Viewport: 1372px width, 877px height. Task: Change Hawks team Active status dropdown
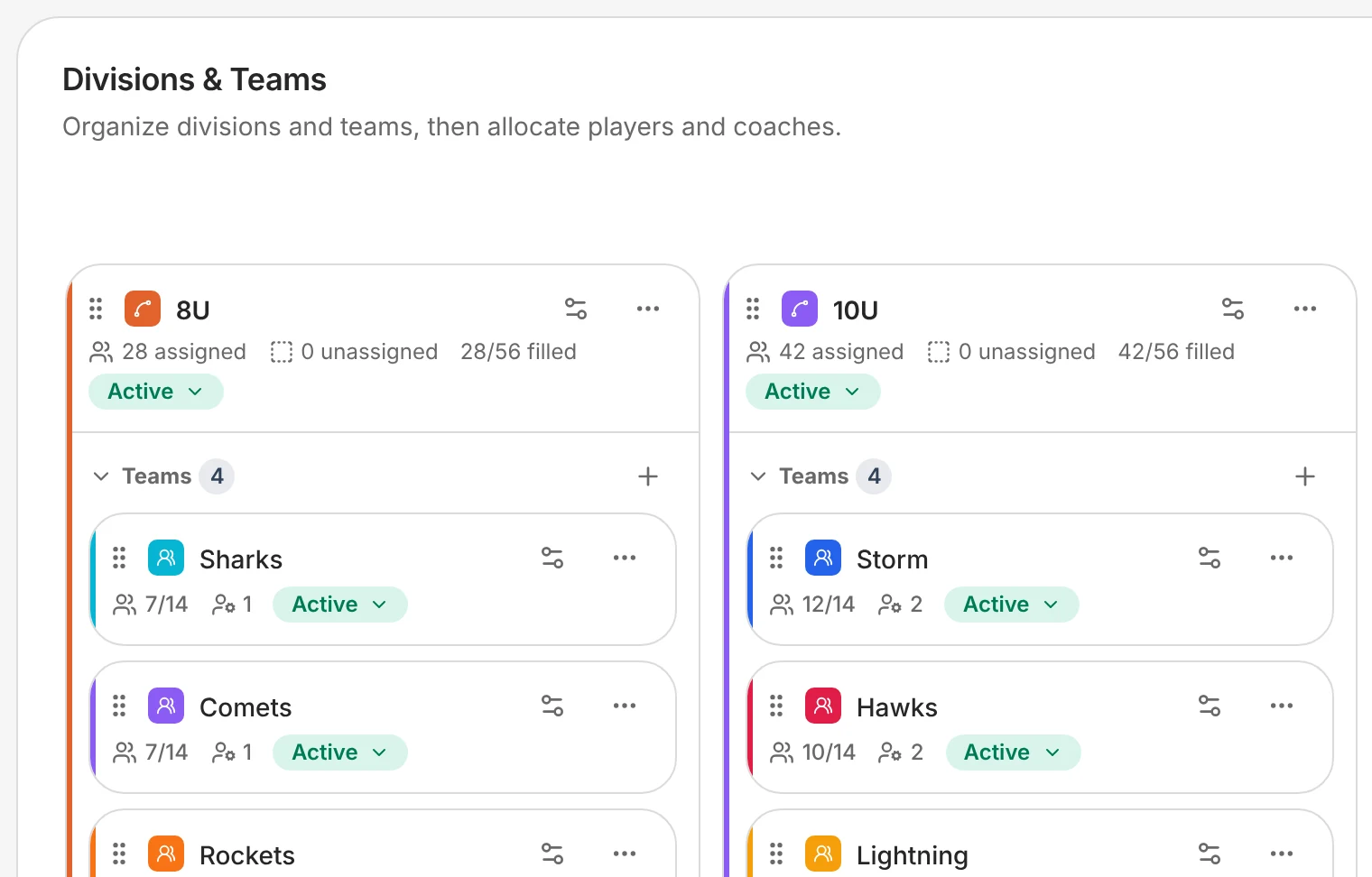(1013, 752)
